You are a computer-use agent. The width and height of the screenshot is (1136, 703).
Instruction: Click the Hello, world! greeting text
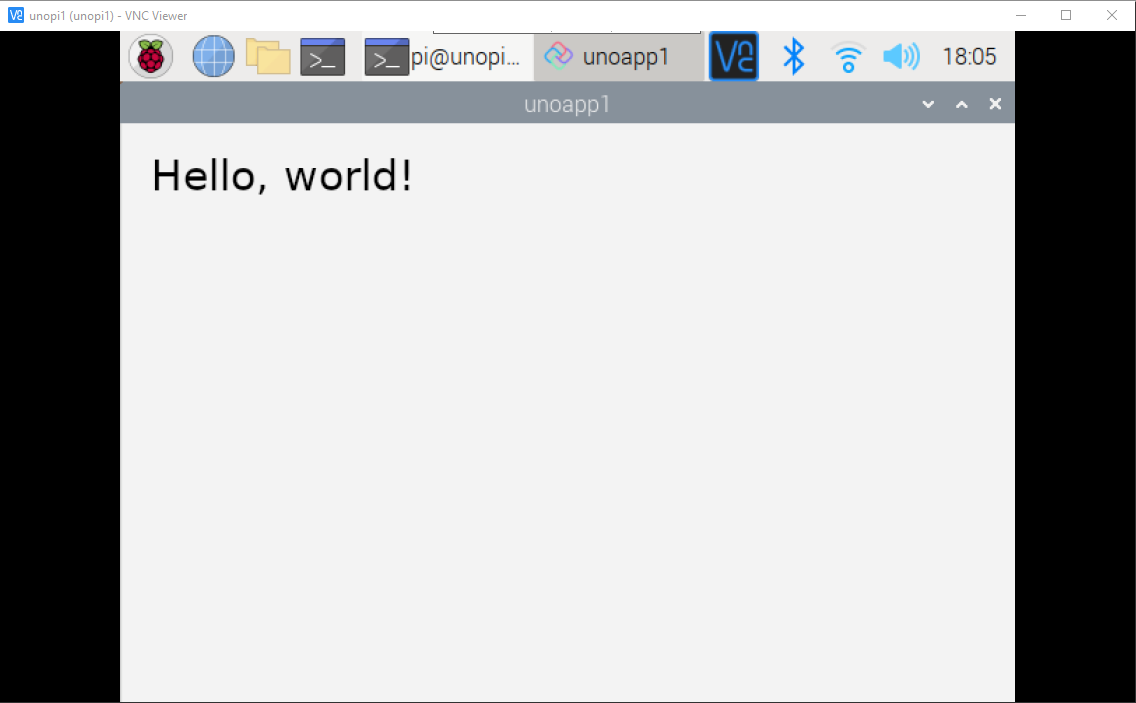click(283, 176)
